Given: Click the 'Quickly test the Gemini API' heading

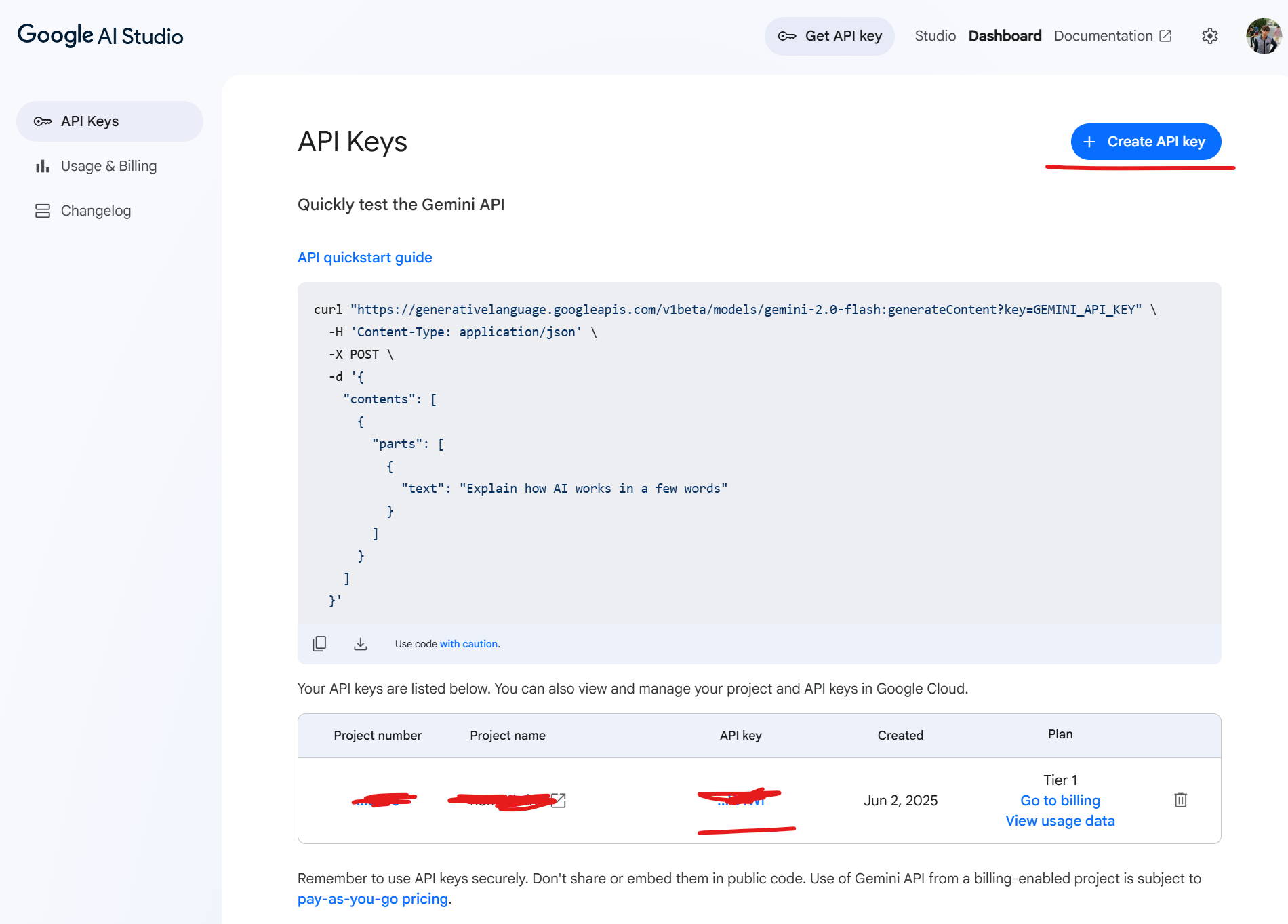Looking at the screenshot, I should (401, 205).
